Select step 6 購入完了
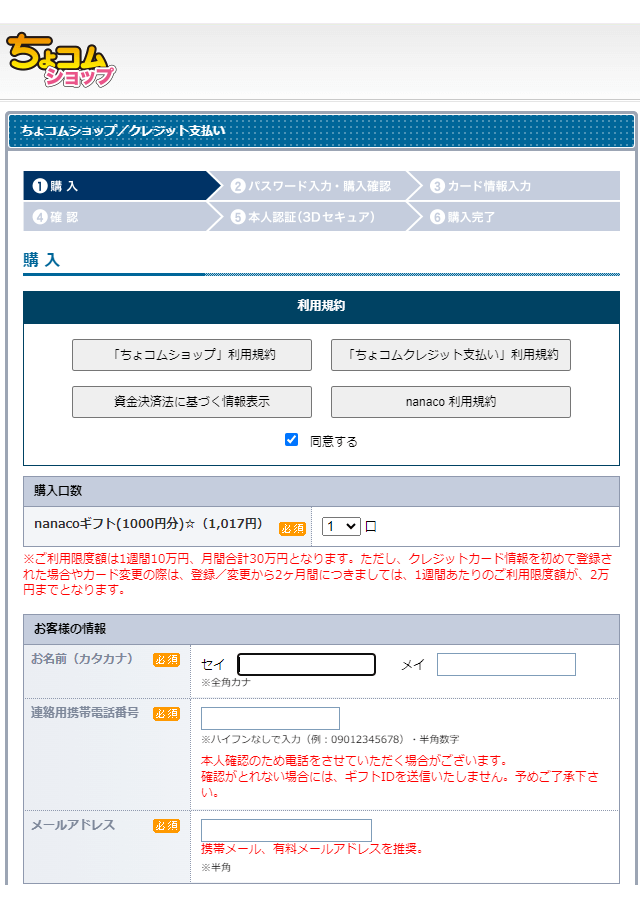This screenshot has width=640, height=910. [x=514, y=216]
